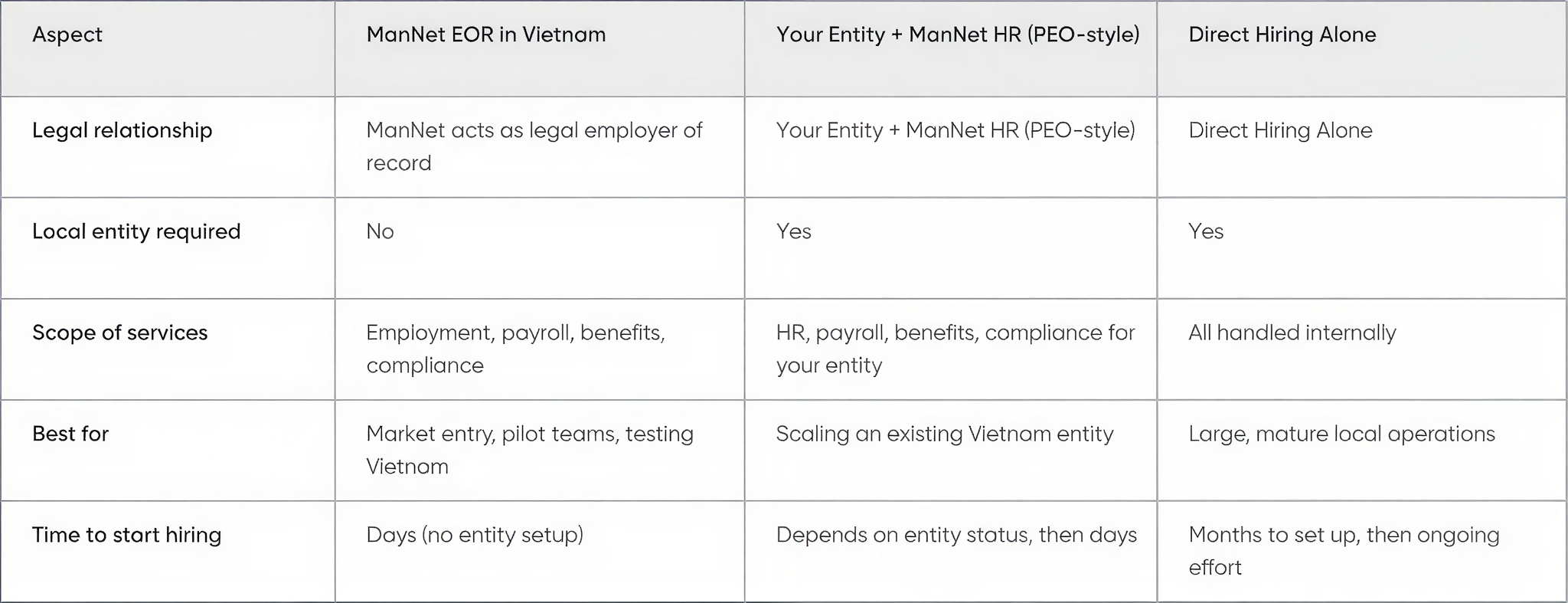Select the "Best for" row label
The height and width of the screenshot is (603, 1568).
coord(70,434)
